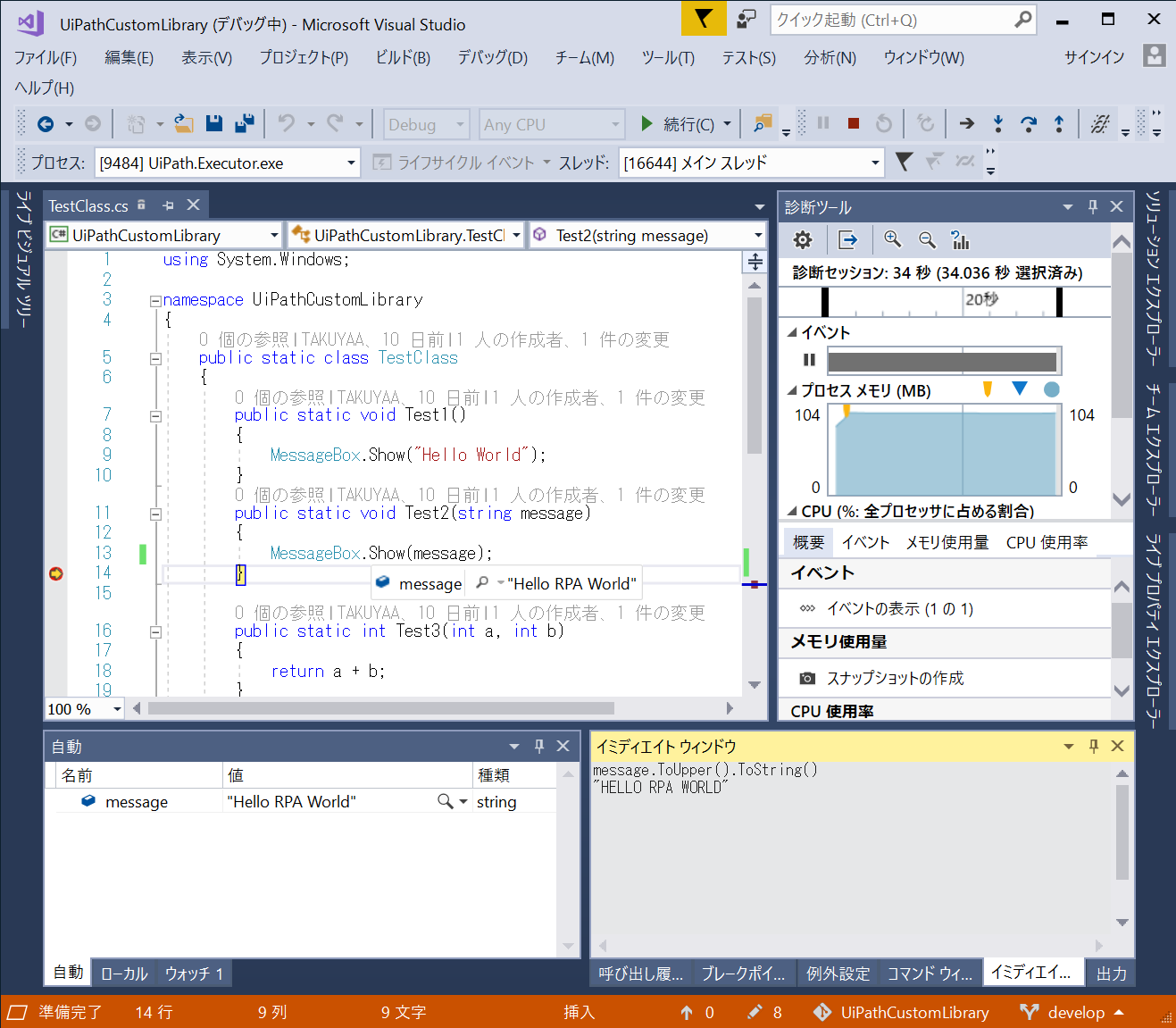The width and height of the screenshot is (1176, 1028).
Task: Click the Restart debugging icon
Action: 884,123
